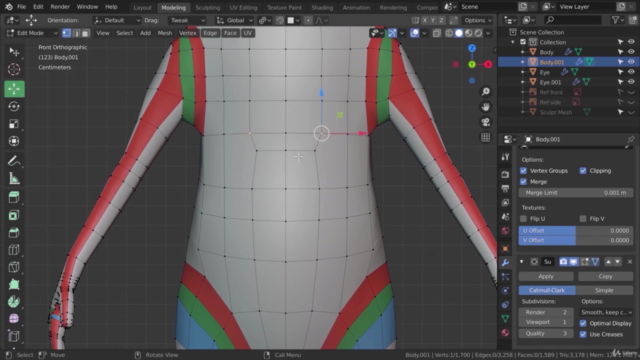Screen dimensions: 640x360
Task: Toggle camera view icon in viewport
Action: (485, 122)
